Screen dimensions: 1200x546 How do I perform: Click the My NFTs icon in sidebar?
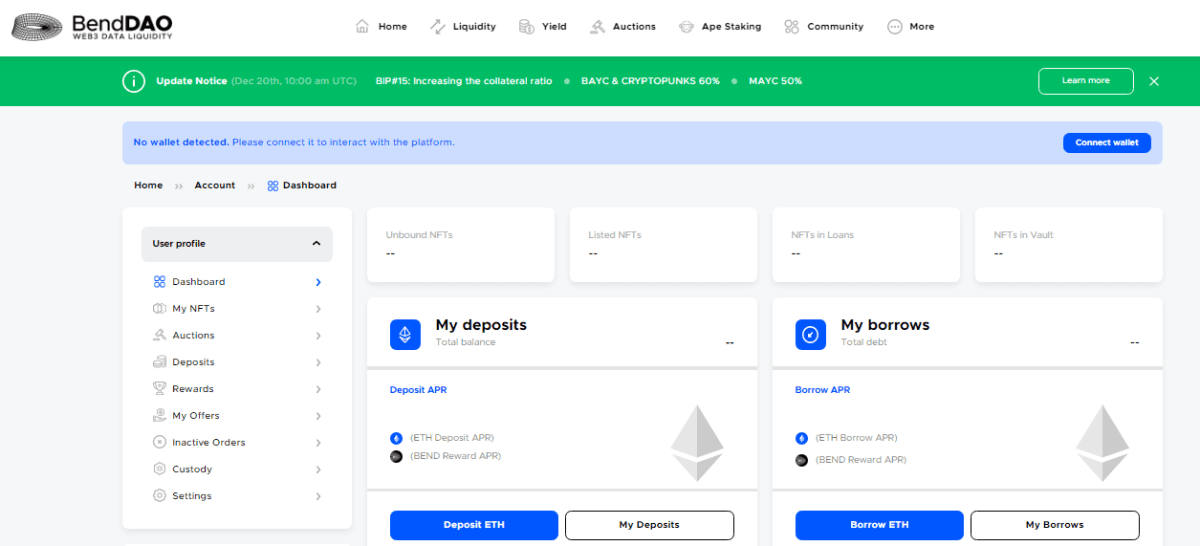[159, 309]
